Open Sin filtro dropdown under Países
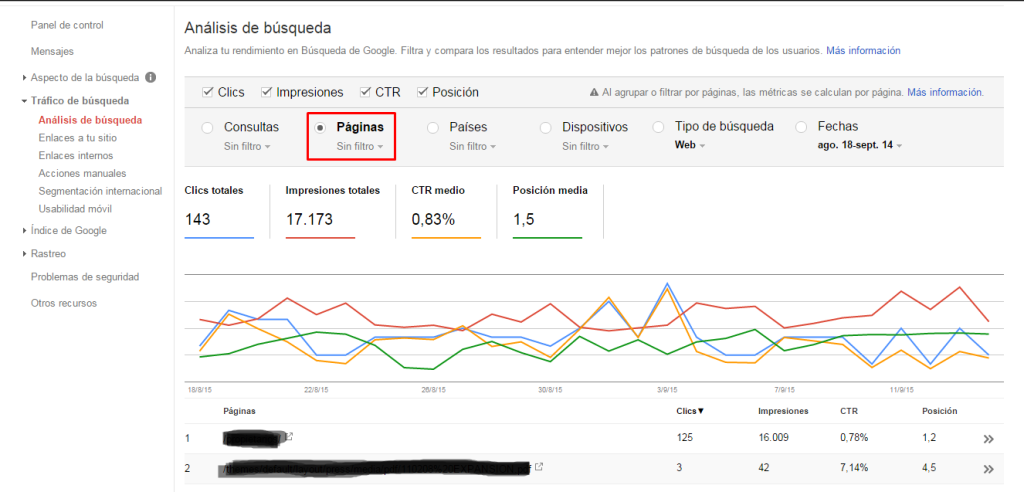This screenshot has width=1024, height=492. coord(472,146)
